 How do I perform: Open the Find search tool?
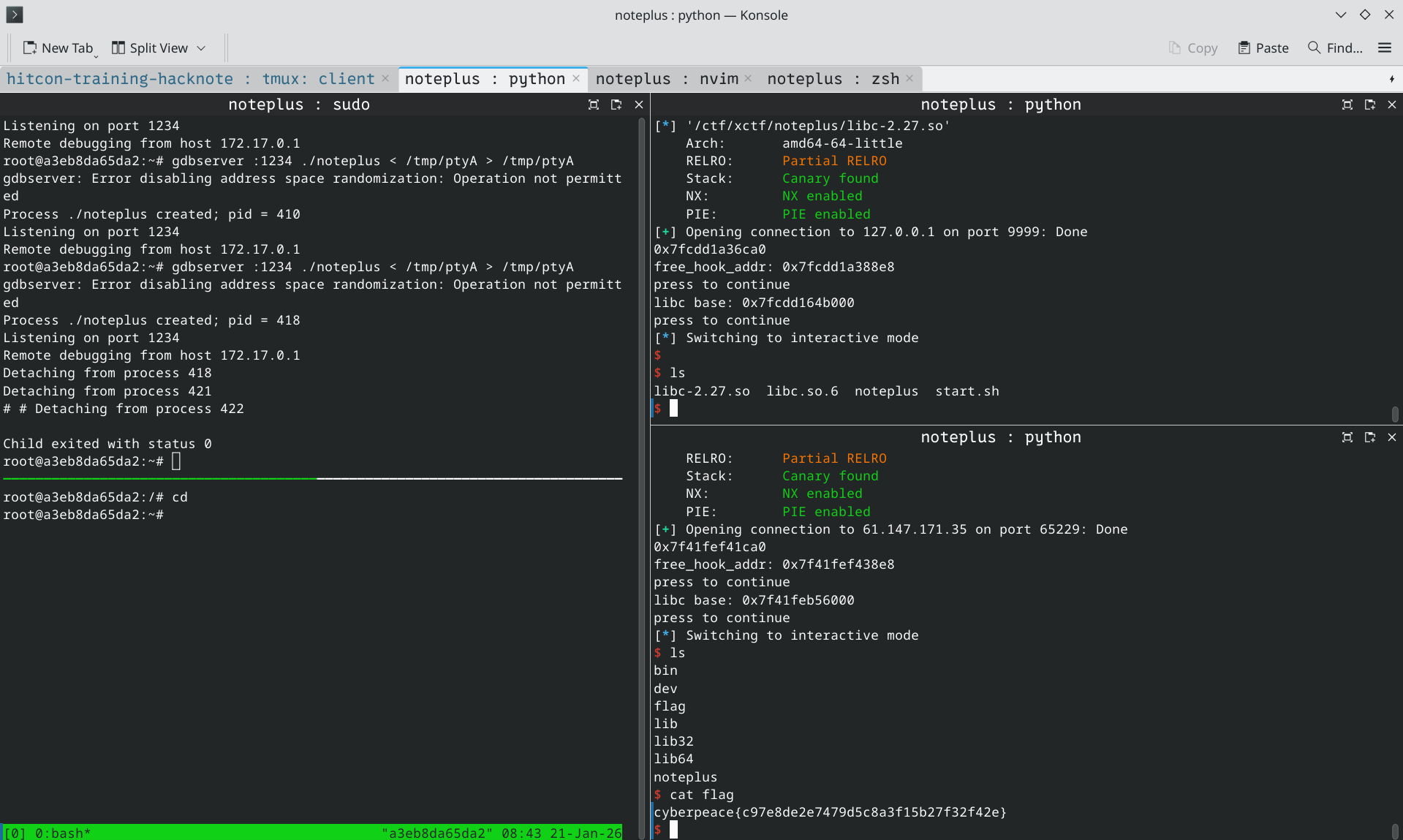[x=1335, y=48]
